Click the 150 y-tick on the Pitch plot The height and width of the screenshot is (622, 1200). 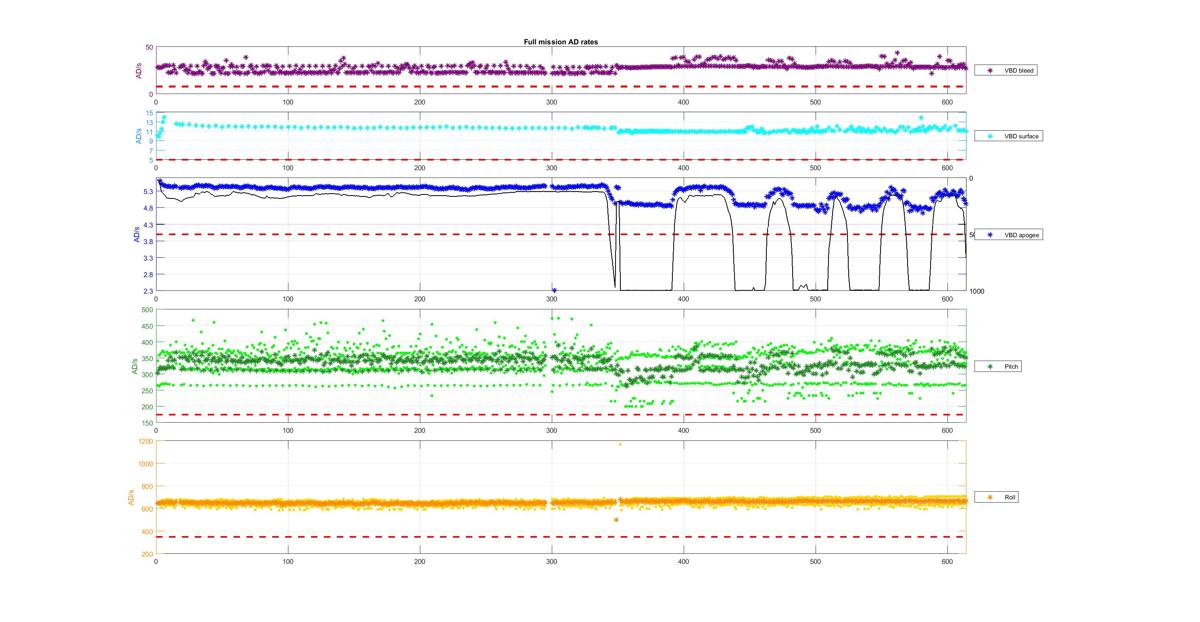[147, 424]
